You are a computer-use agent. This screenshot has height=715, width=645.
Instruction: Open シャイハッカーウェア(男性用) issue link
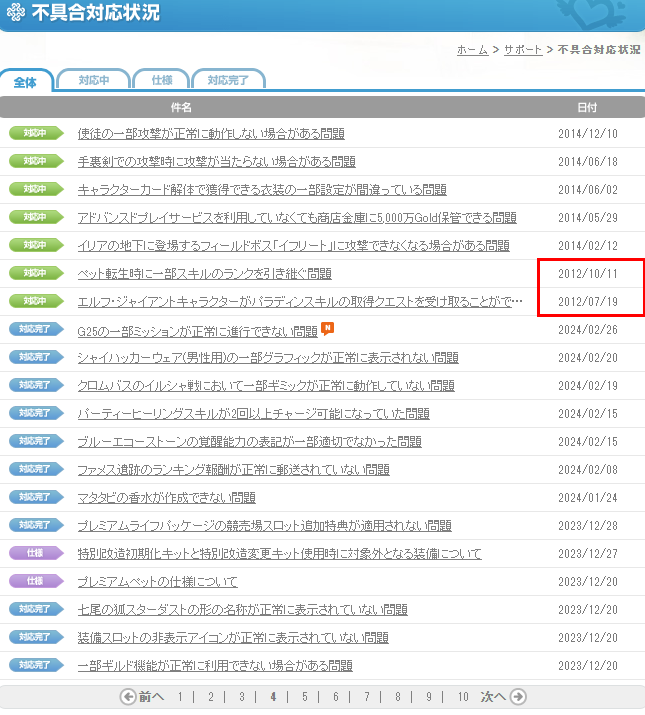(x=268, y=358)
